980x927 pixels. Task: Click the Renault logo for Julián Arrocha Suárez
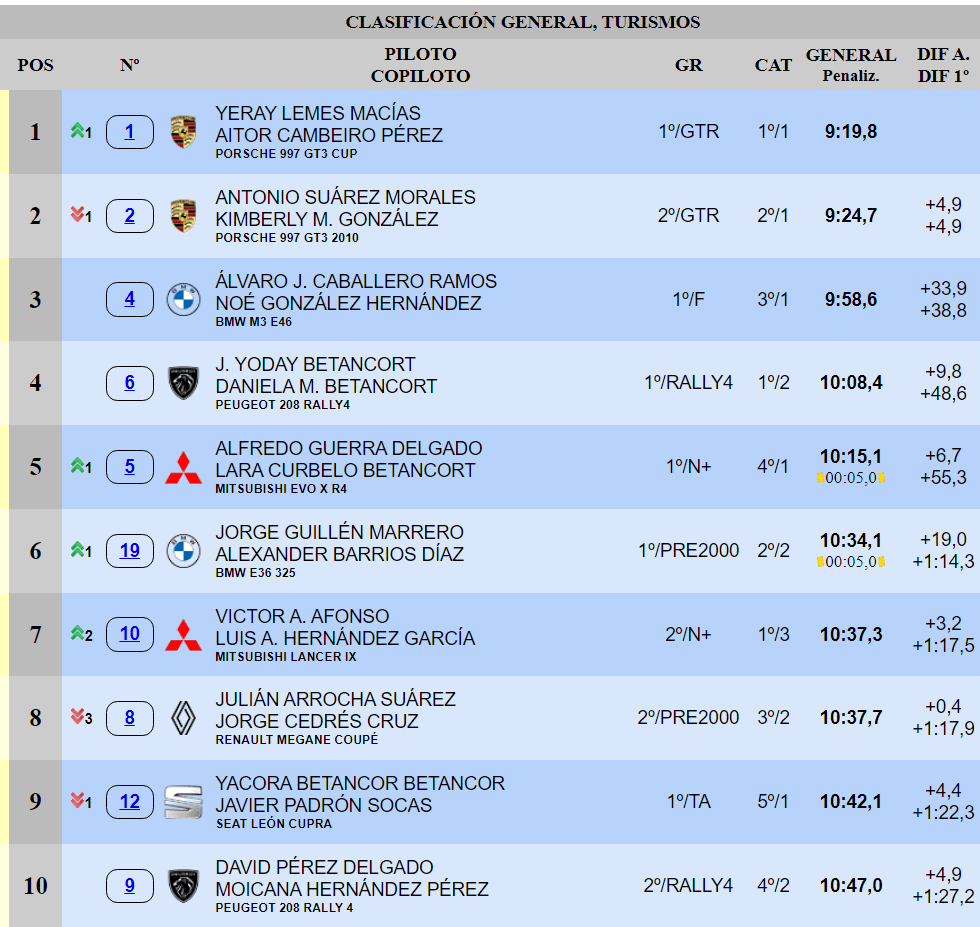(183, 718)
